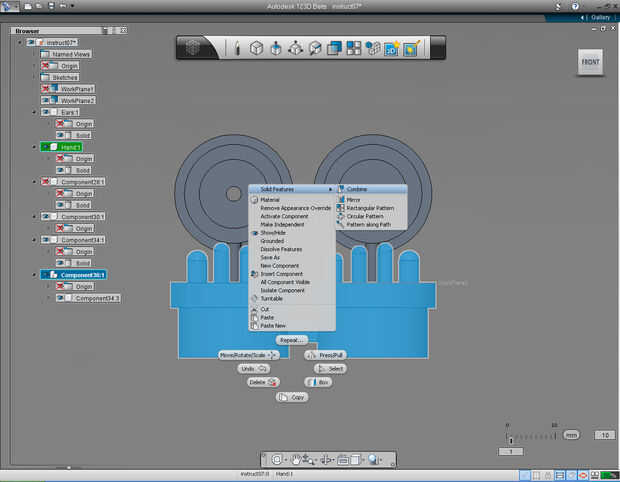This screenshot has height=482, width=620.
Task: Click the Zoom tool in navigation bar
Action: [x=308, y=459]
